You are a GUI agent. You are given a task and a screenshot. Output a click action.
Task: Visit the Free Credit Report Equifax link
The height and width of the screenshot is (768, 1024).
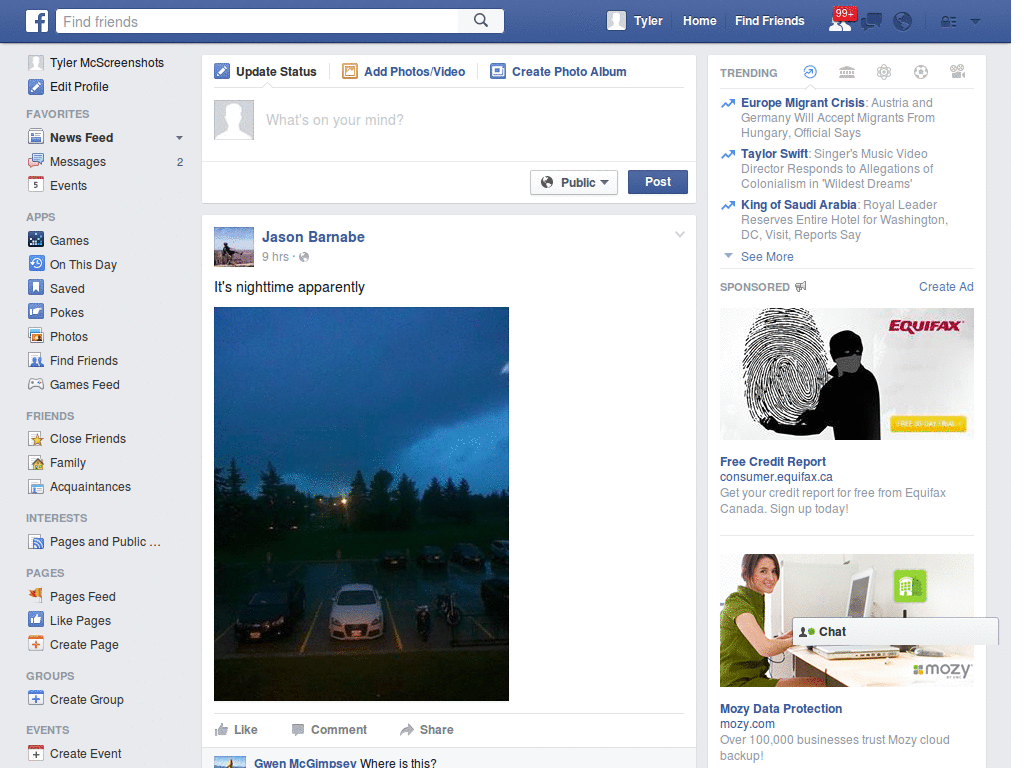(772, 461)
